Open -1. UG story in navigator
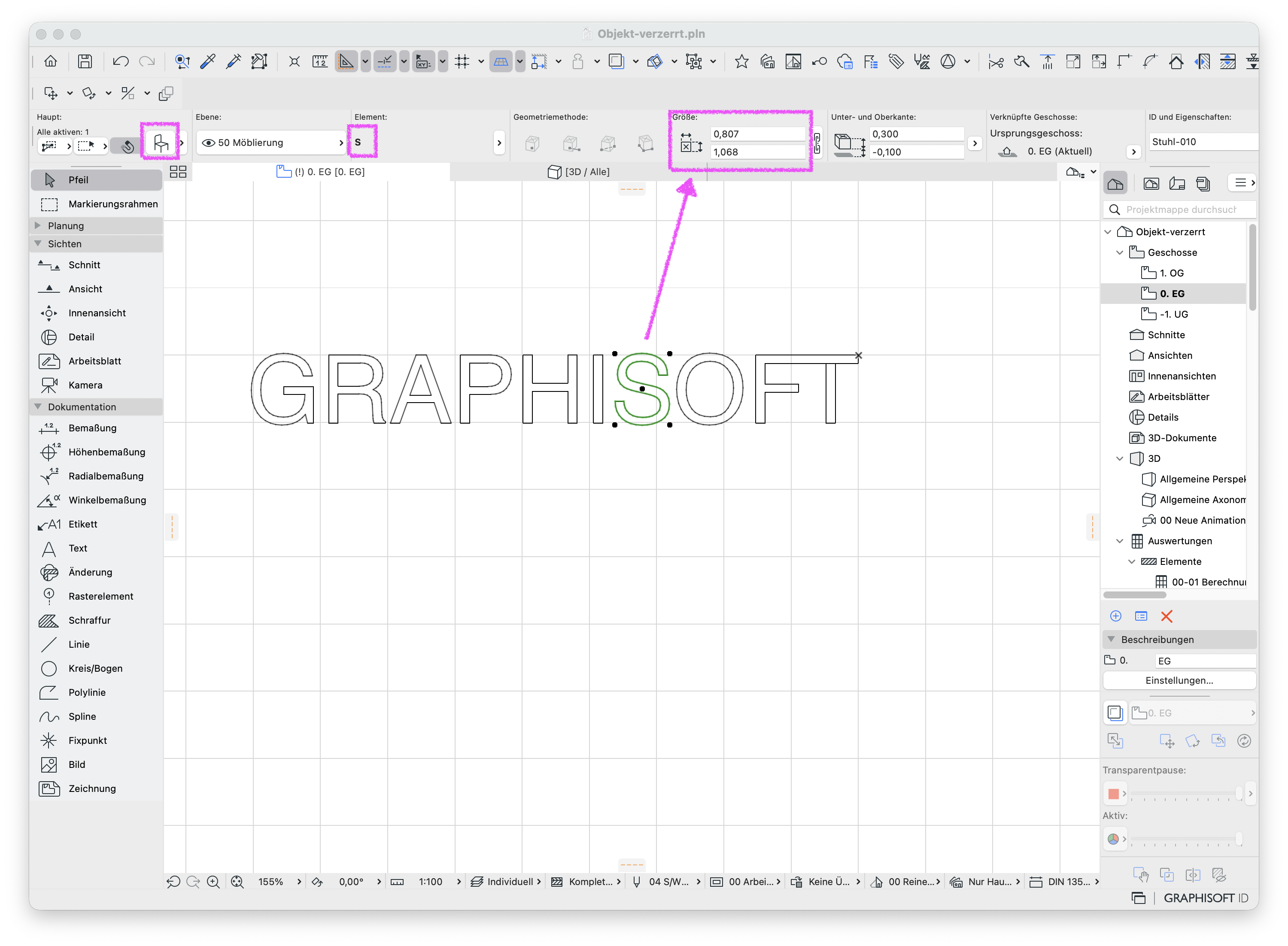 point(1173,314)
